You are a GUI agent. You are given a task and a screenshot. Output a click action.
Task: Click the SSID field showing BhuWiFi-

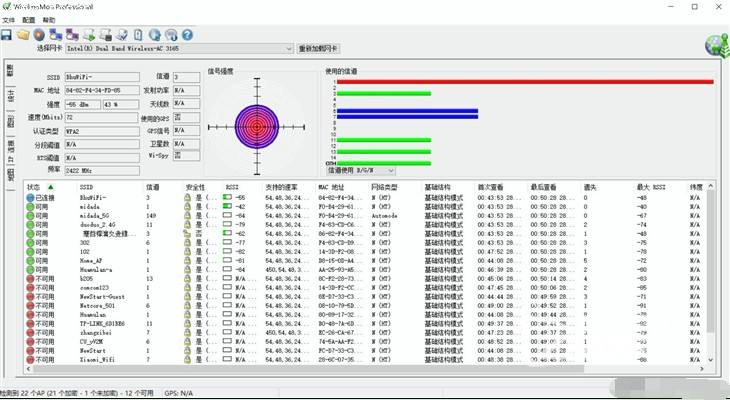coord(102,77)
